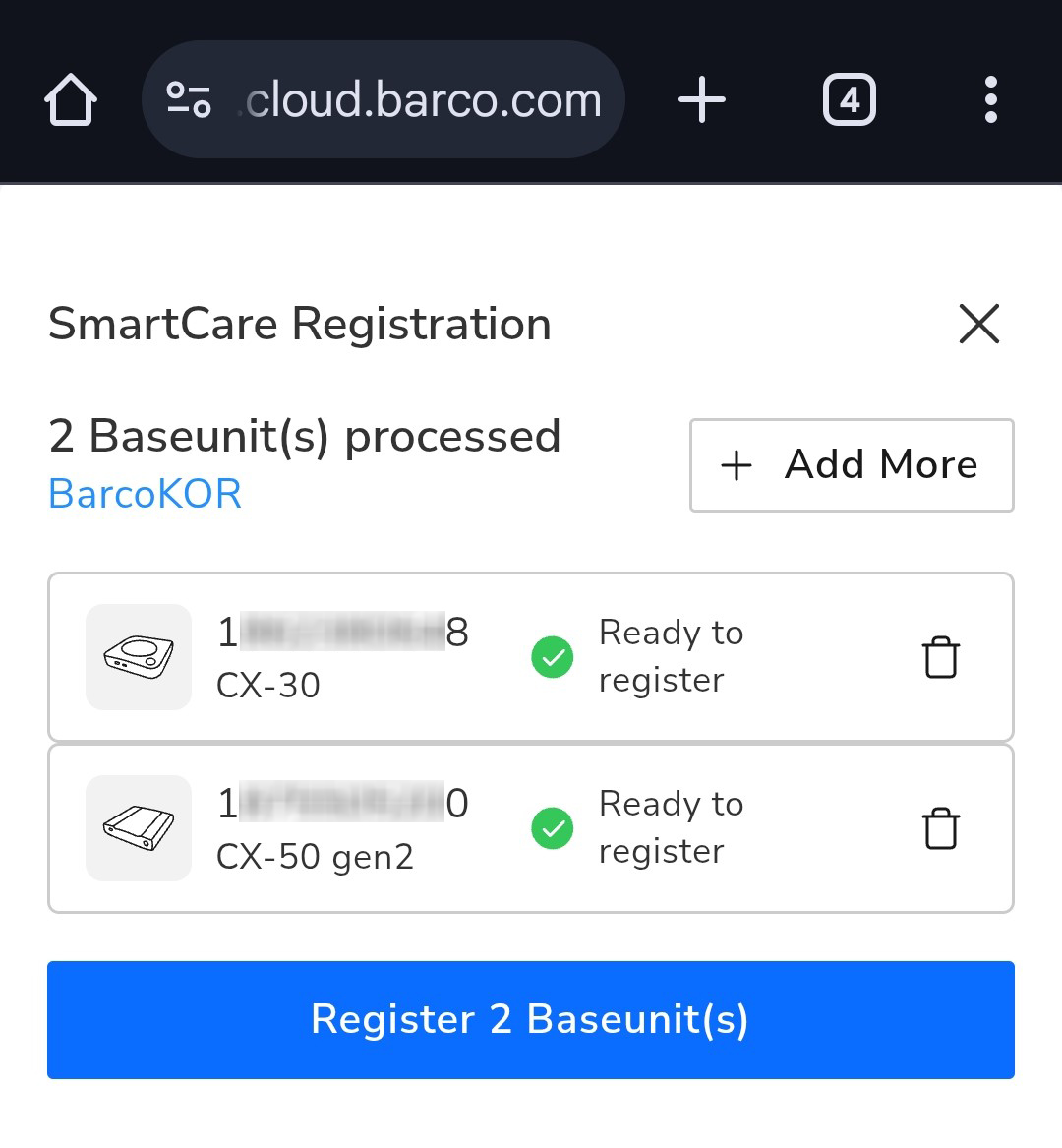This screenshot has height=1148, width=1062.
Task: Click the CX-30 Ready to register status
Action: [671, 656]
